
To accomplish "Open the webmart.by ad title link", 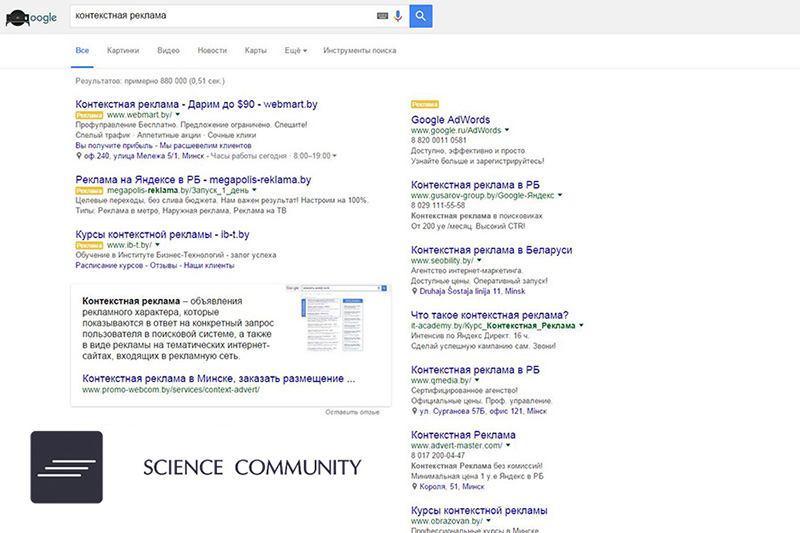I will (196, 104).
